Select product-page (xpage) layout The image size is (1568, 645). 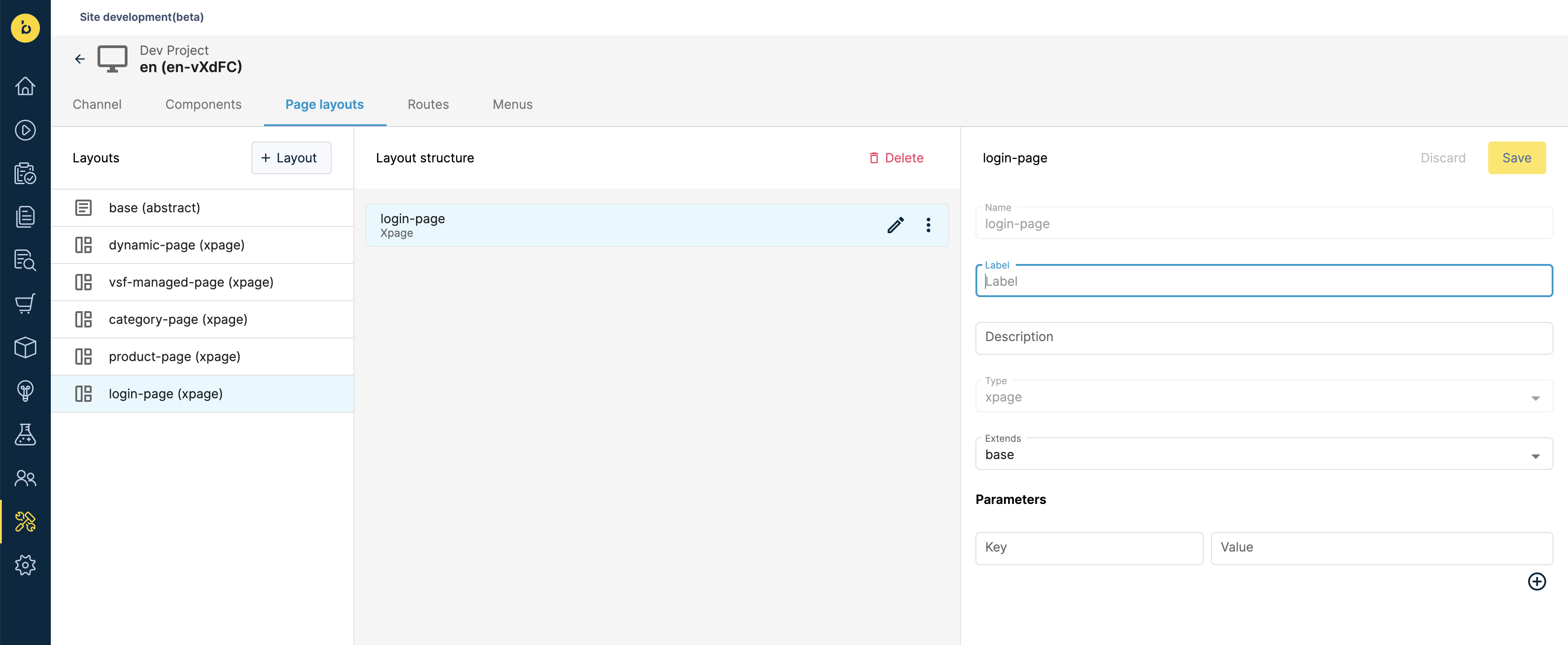202,357
